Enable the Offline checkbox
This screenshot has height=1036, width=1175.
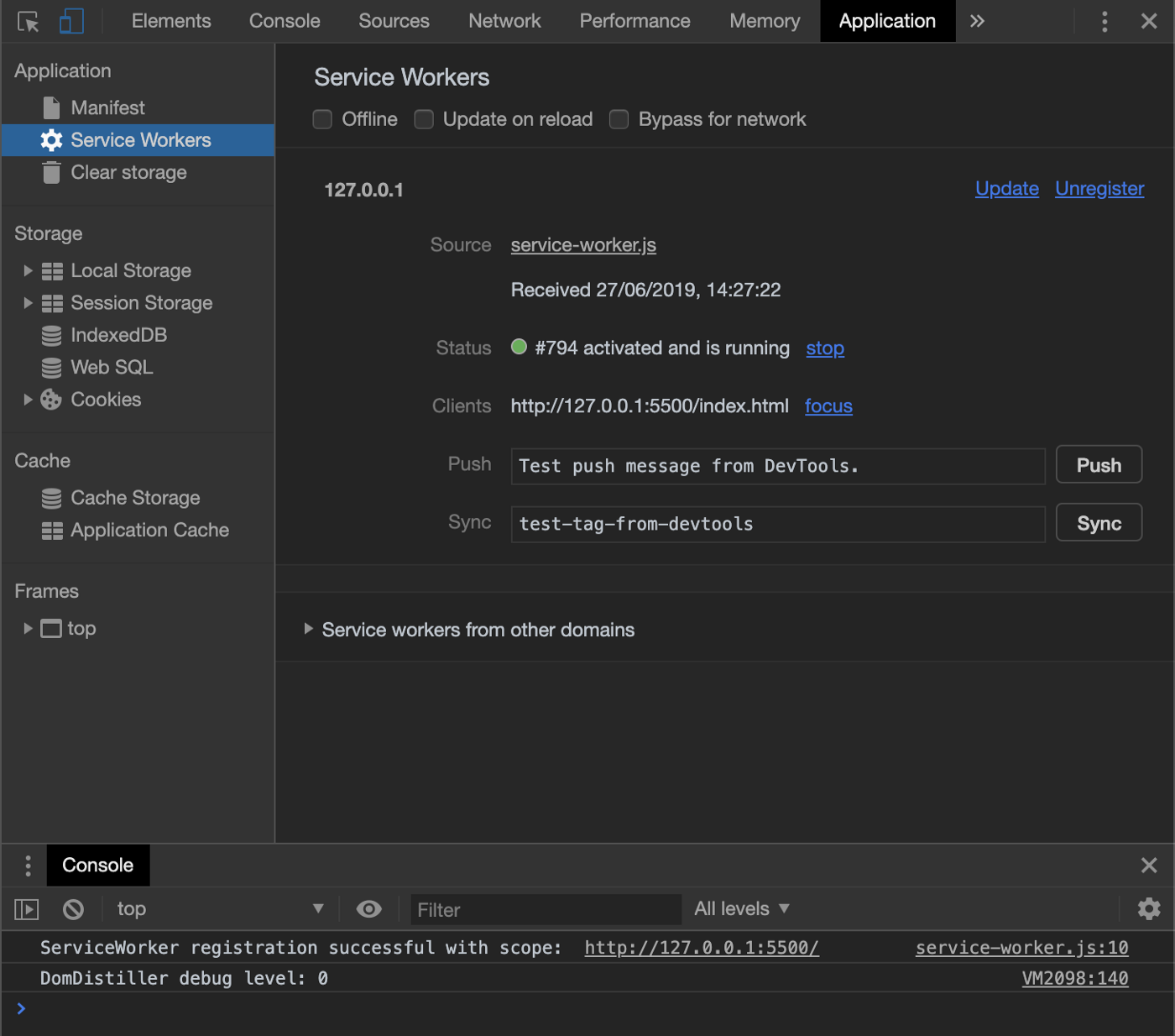pos(322,120)
